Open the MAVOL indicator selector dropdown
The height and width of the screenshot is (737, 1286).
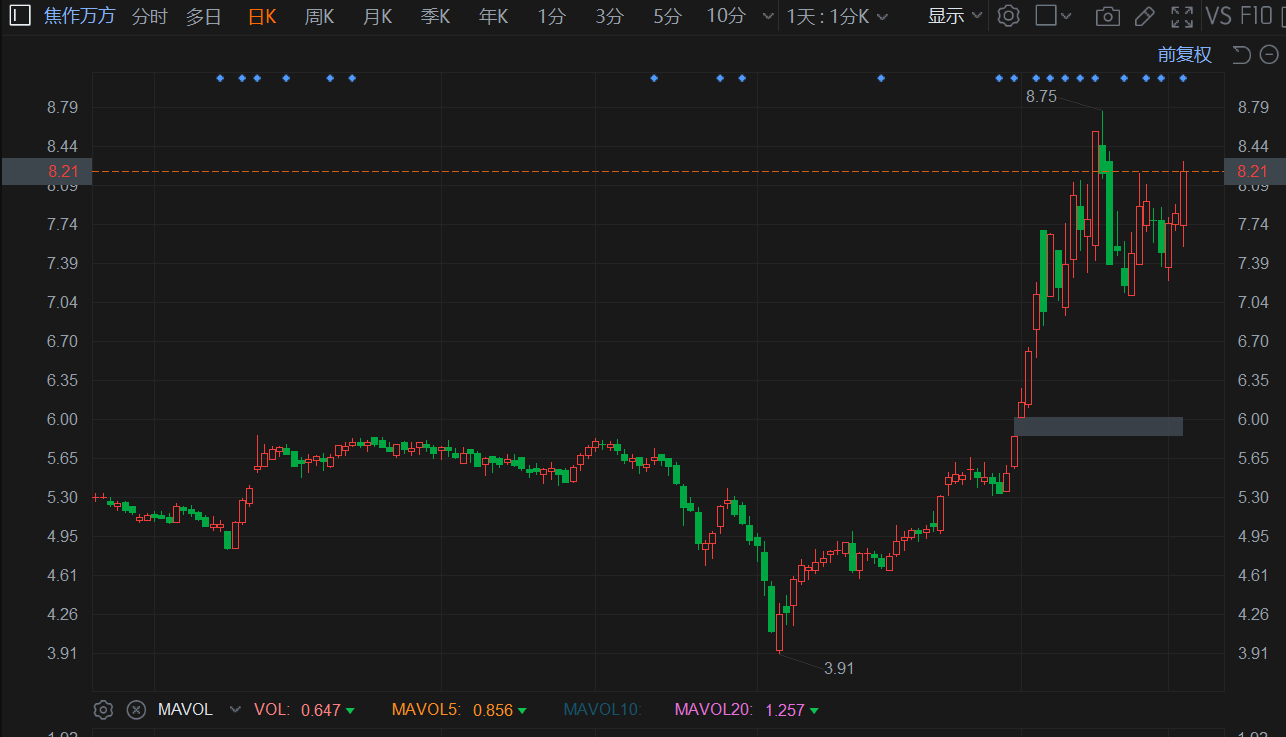[x=235, y=710]
